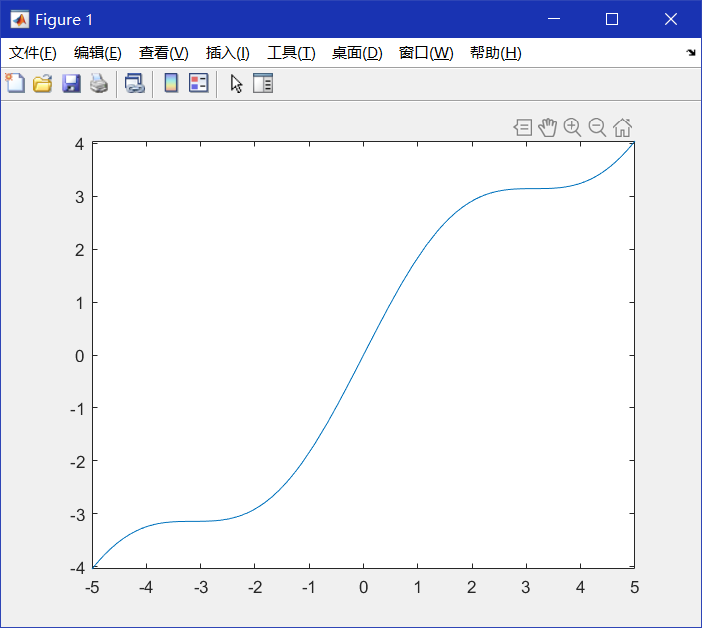
Task: Click the y-axis tick label -2
Action: [77, 462]
